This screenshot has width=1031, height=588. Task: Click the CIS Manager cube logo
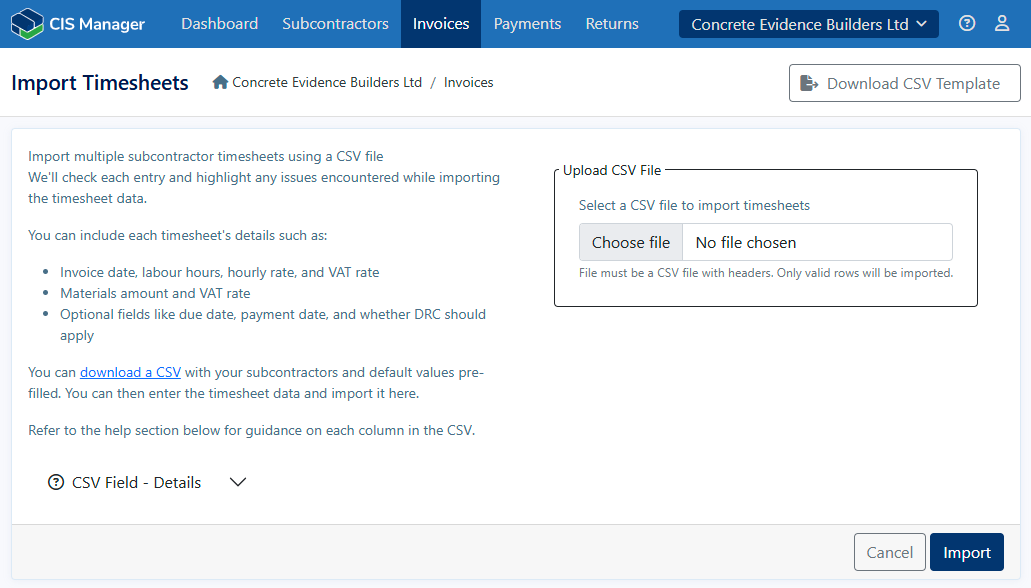pyautogui.click(x=27, y=24)
